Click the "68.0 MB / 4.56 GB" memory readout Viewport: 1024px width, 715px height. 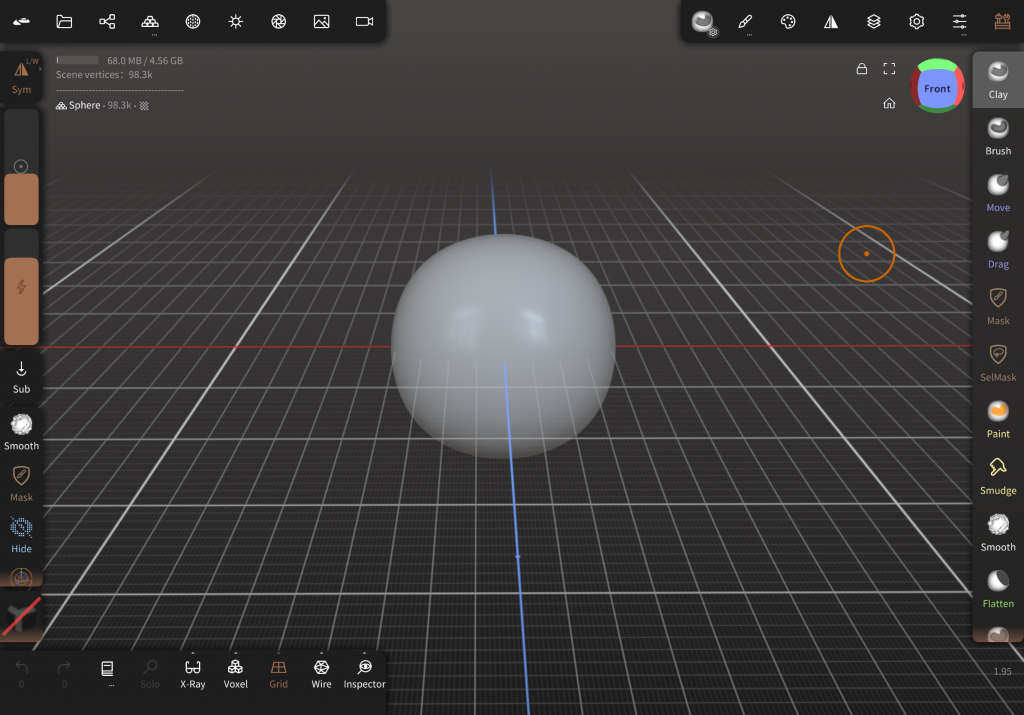click(145, 60)
